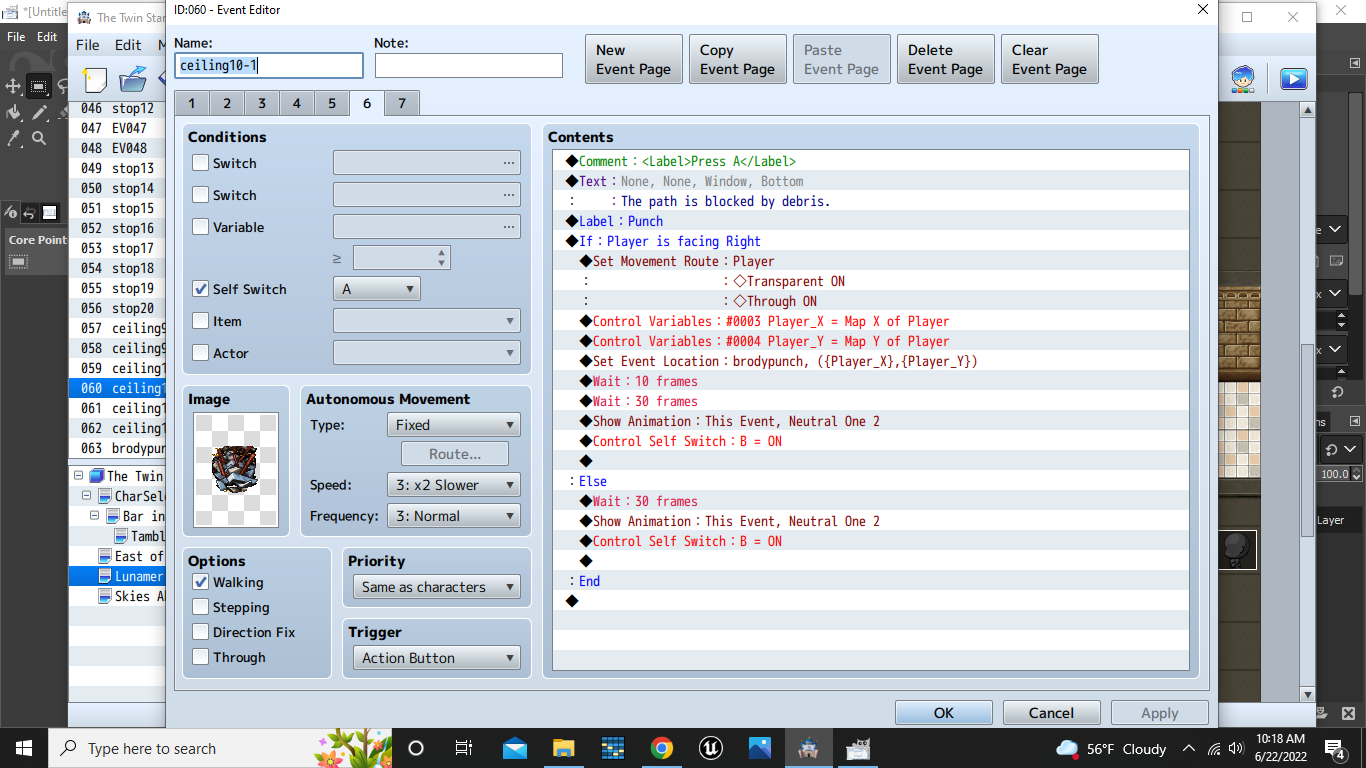Open Google Chrome from the taskbar
The image size is (1366, 768).
pos(661,748)
